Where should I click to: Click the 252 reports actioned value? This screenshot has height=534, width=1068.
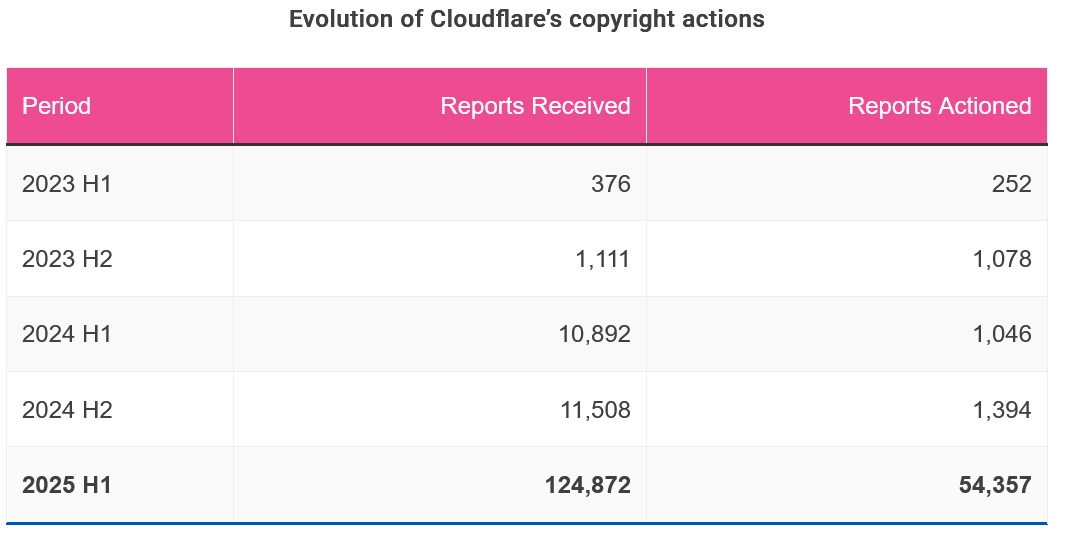pyautogui.click(x=1011, y=183)
